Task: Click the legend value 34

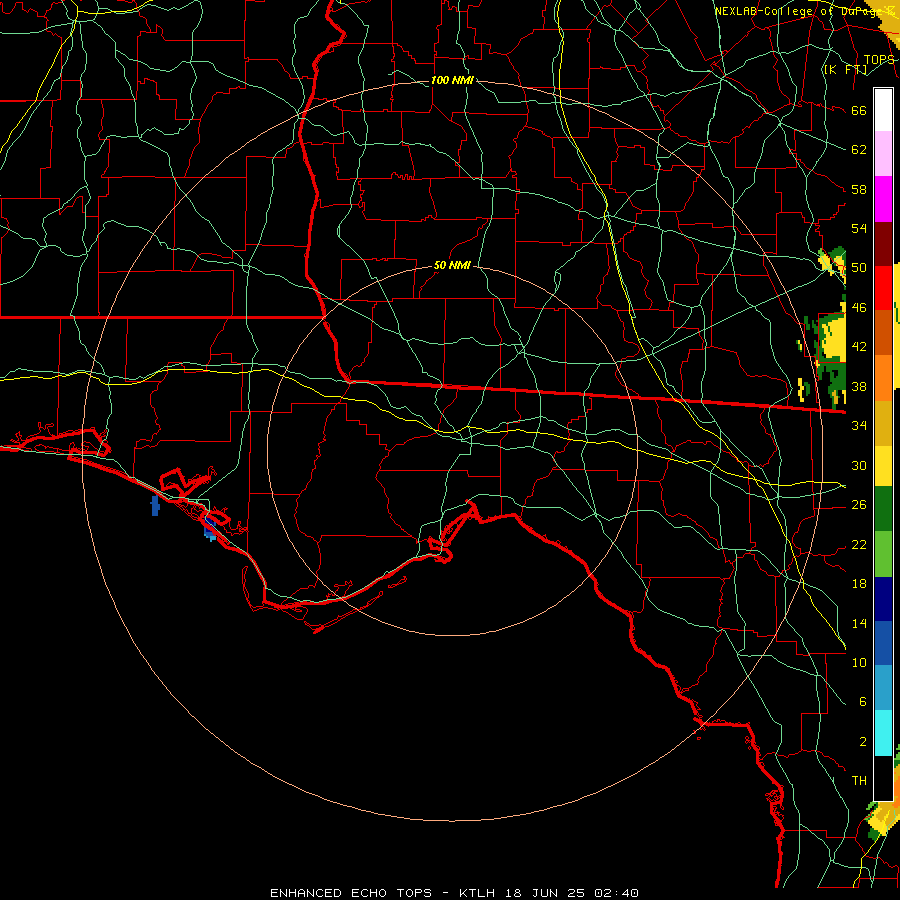Action: 859,426
